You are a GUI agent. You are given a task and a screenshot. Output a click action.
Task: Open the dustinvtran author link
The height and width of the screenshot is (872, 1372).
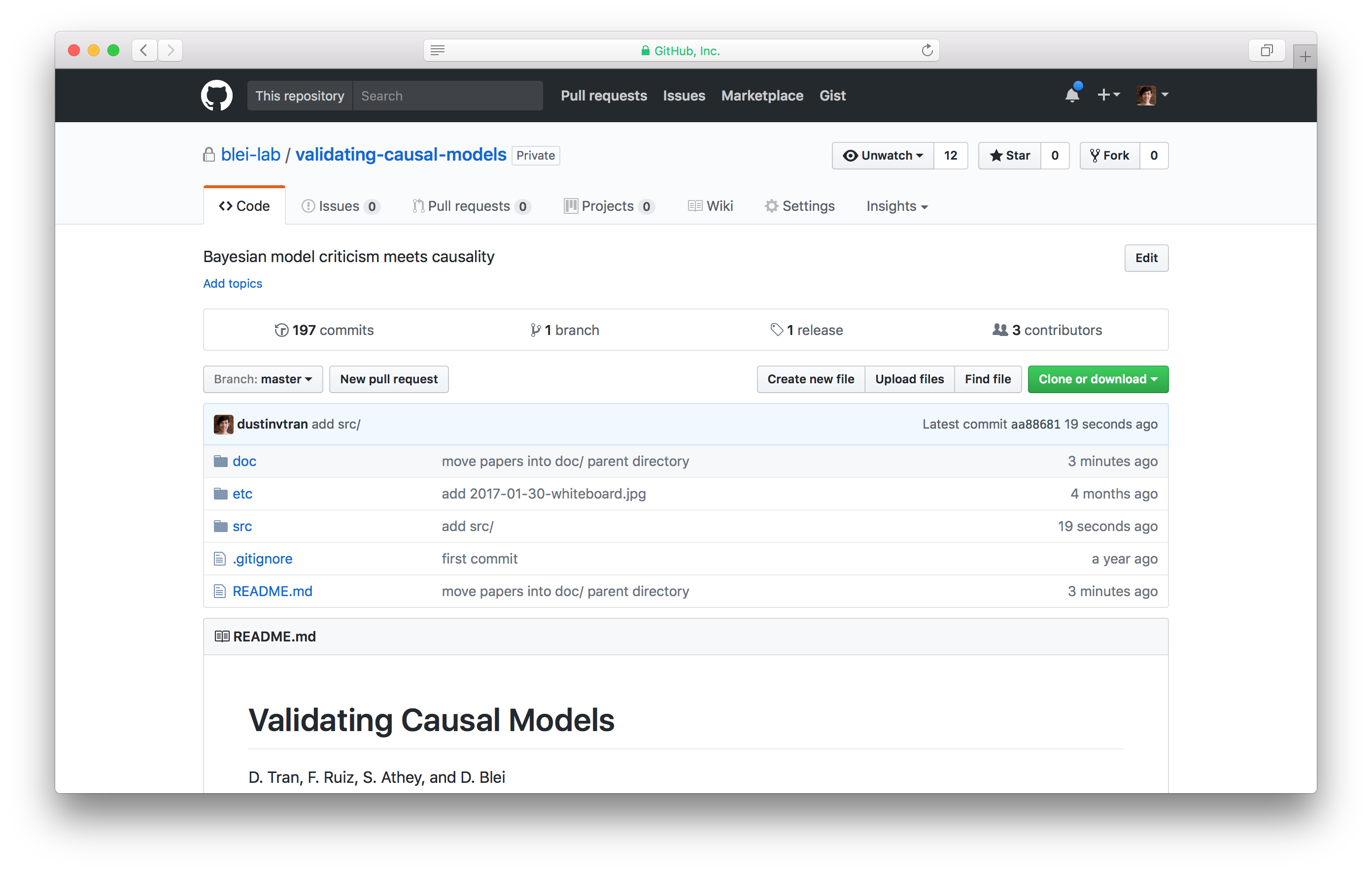pos(273,424)
